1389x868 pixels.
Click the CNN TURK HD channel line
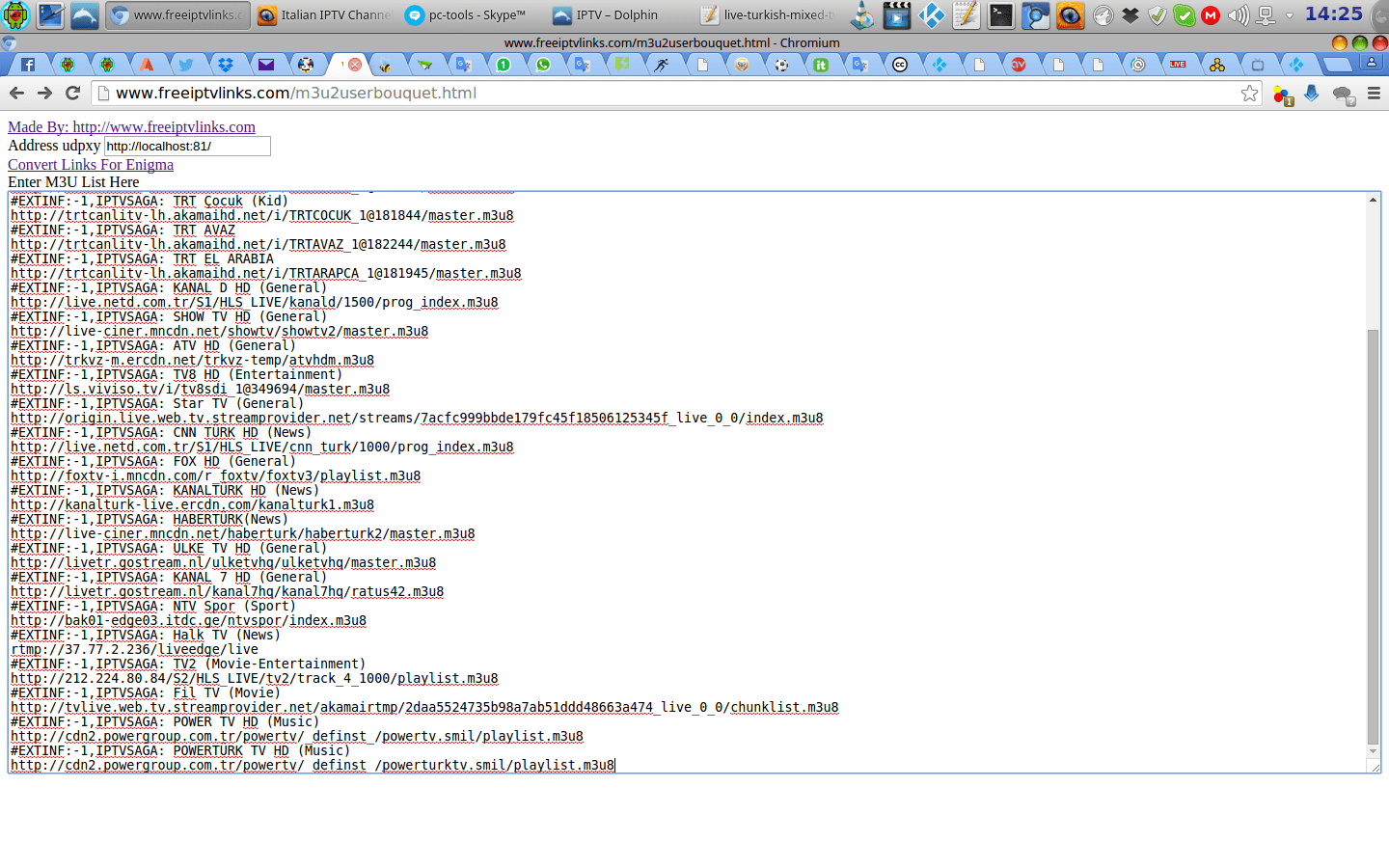click(161, 432)
